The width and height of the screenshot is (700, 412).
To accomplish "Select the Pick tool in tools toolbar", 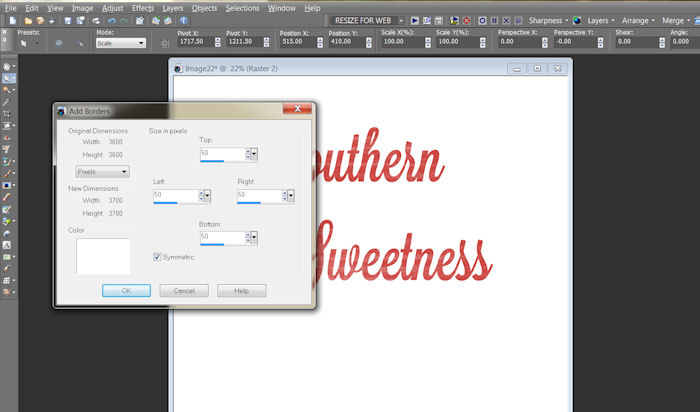I will (8, 78).
